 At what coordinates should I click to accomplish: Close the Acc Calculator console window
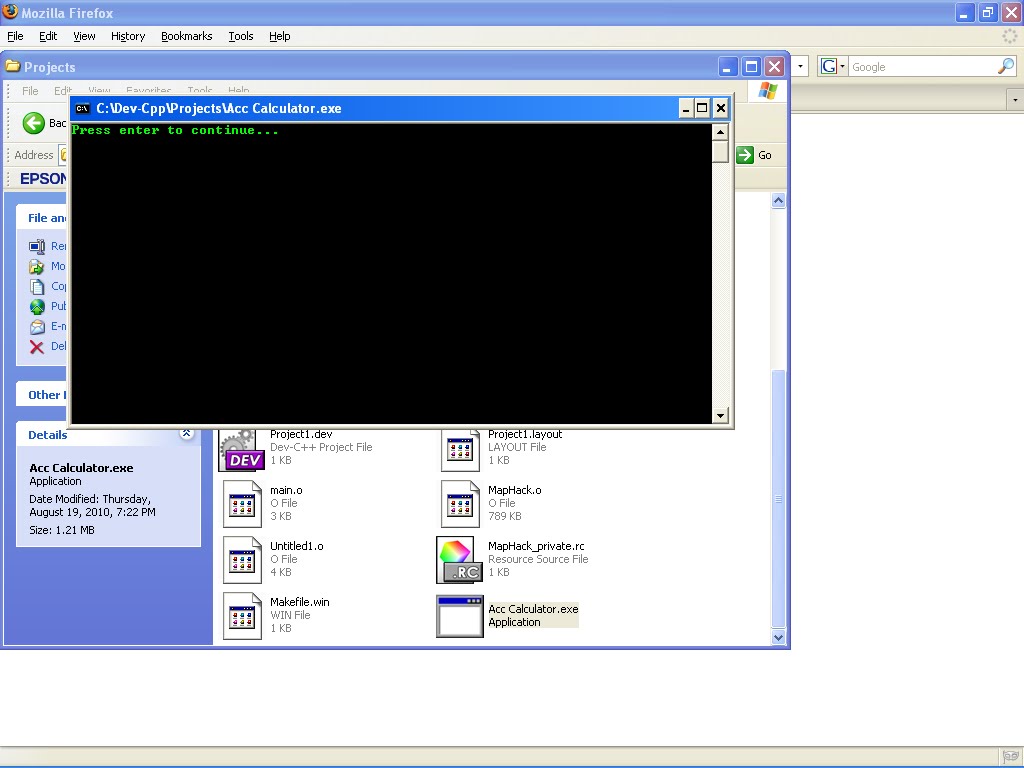click(x=720, y=108)
